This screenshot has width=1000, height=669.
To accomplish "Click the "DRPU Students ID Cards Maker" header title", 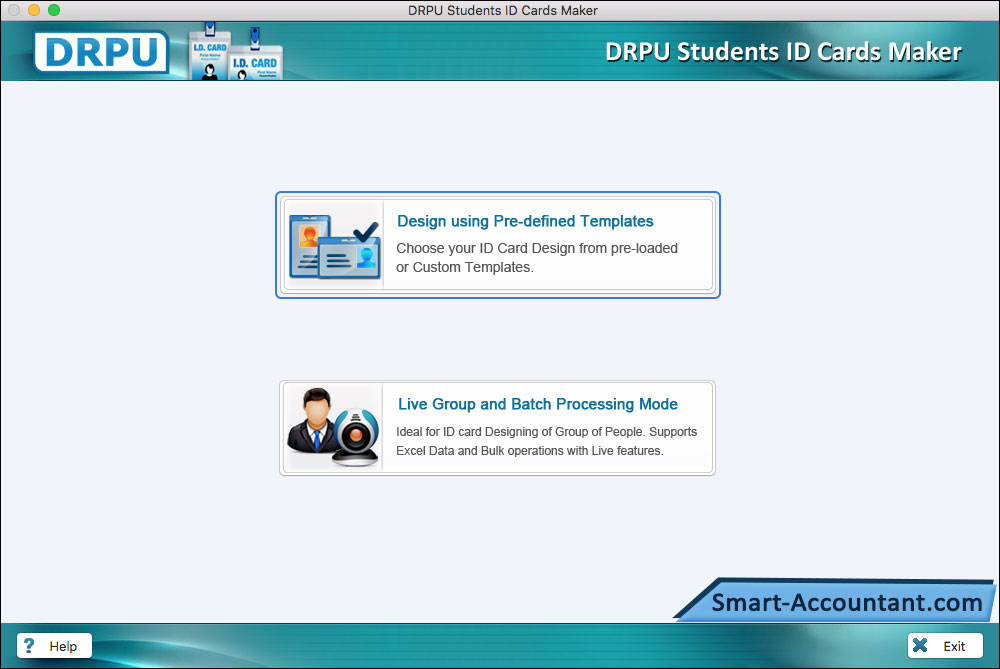I will (x=783, y=52).
